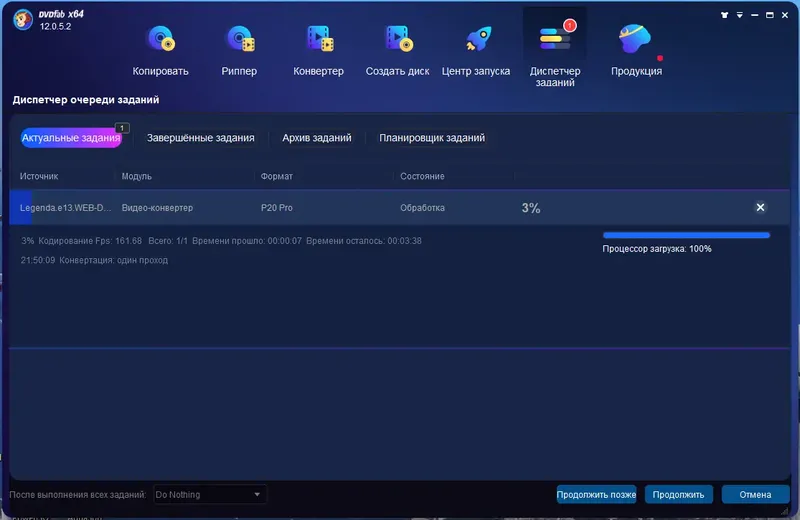Remove the Legenda.e13 task with the X
This screenshot has height=520, width=800.
(760, 207)
